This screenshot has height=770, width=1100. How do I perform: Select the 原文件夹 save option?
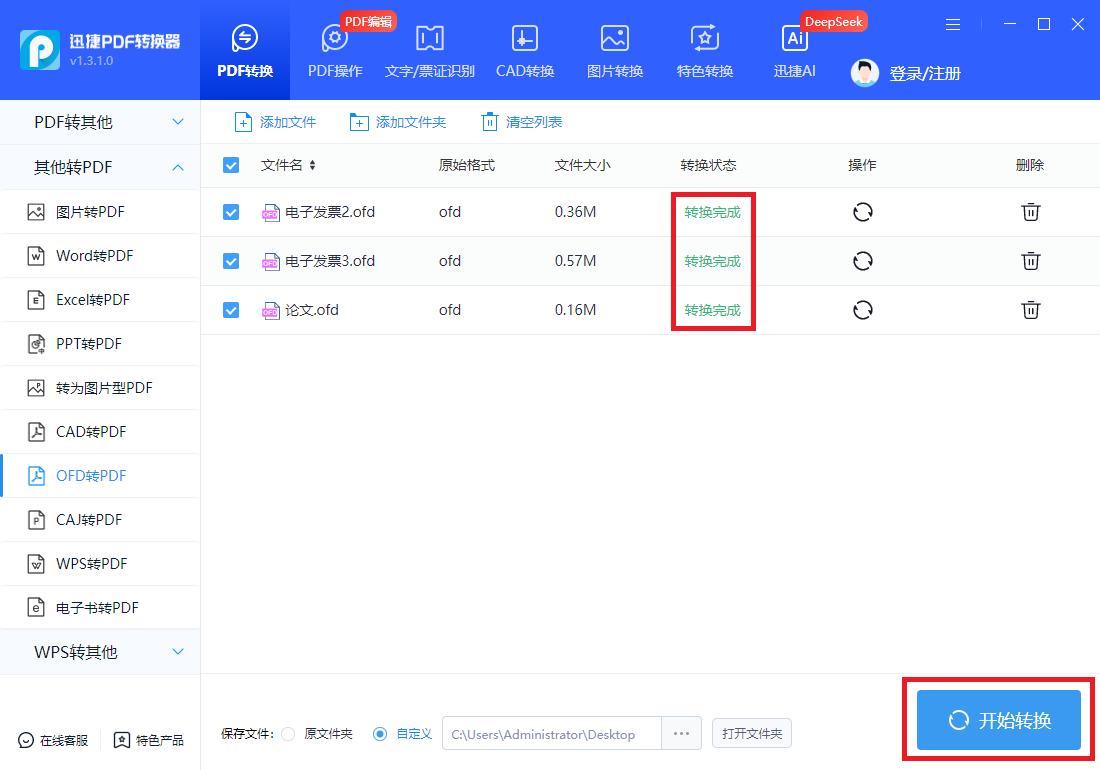coord(287,733)
